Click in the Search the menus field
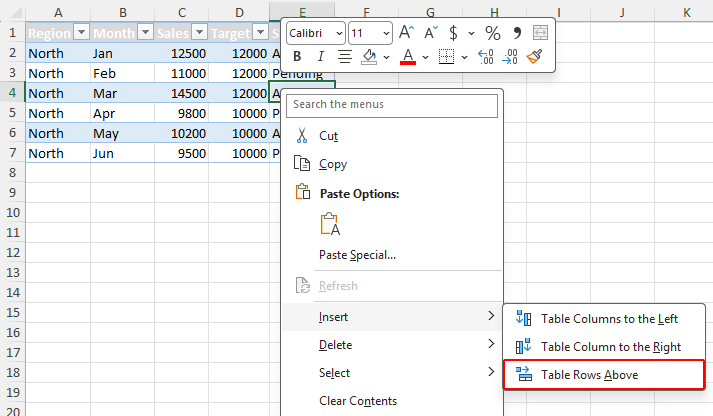 [x=392, y=105]
